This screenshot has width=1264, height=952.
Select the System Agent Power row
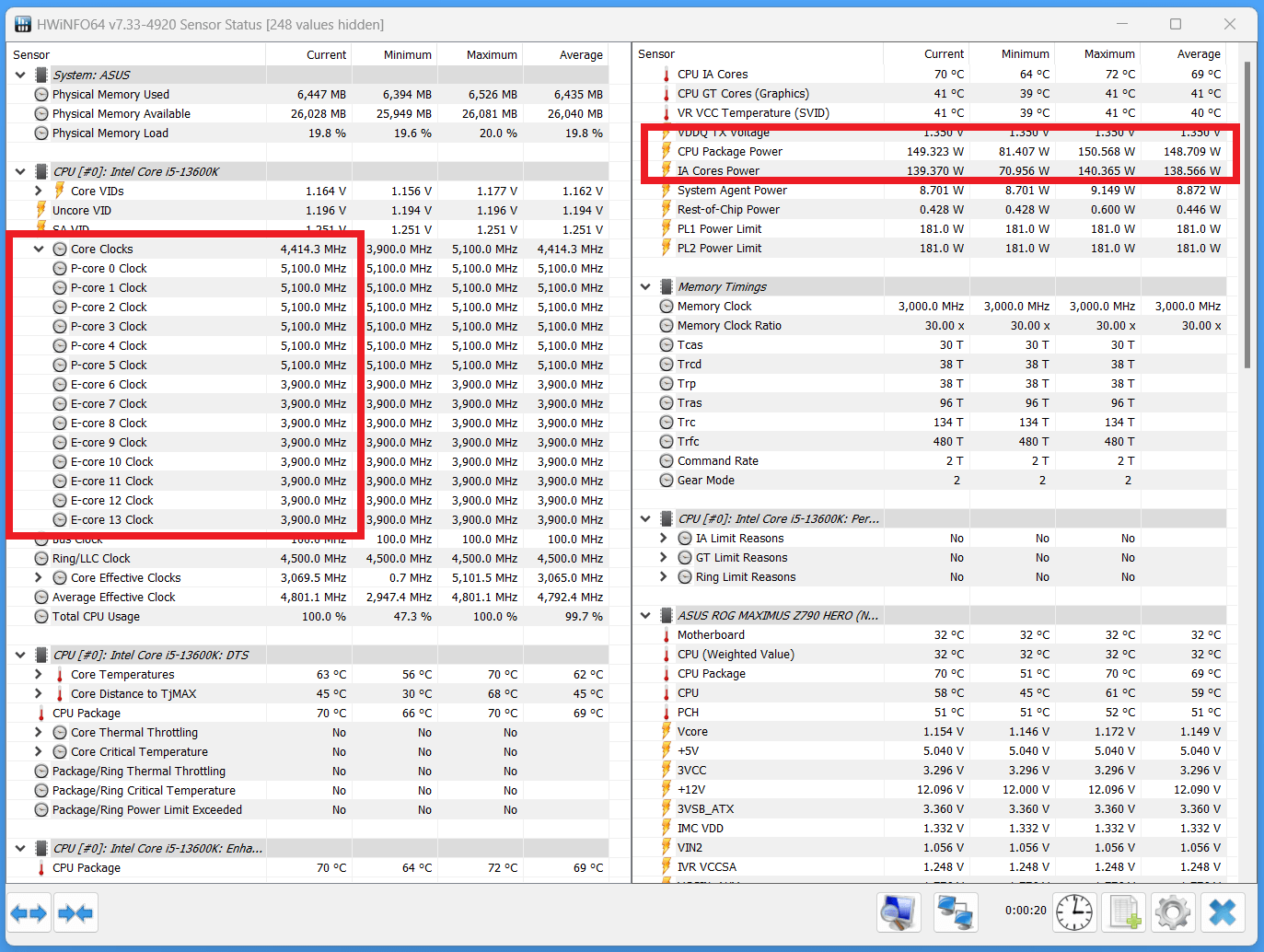(930, 191)
